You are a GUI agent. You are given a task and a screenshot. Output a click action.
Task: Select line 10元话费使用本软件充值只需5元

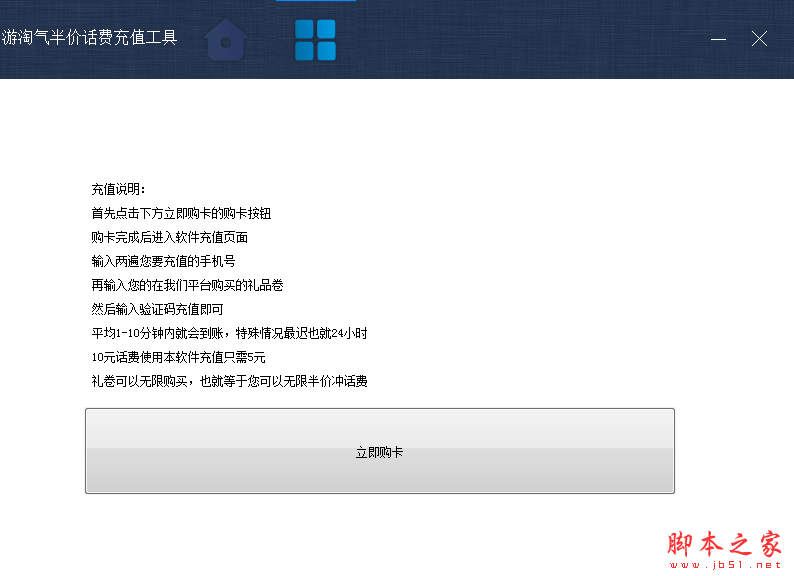(178, 357)
